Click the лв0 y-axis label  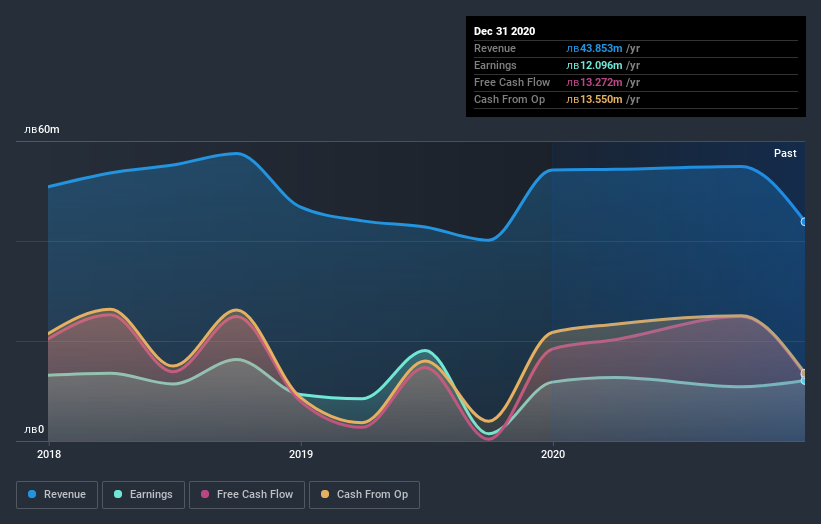click(34, 429)
